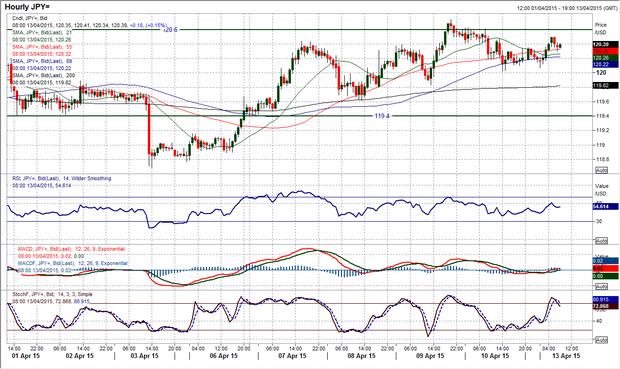This screenshot has width=620, height=369.
Task: Click the 07 Apr 15 date on the time axis
Action: [x=292, y=356]
